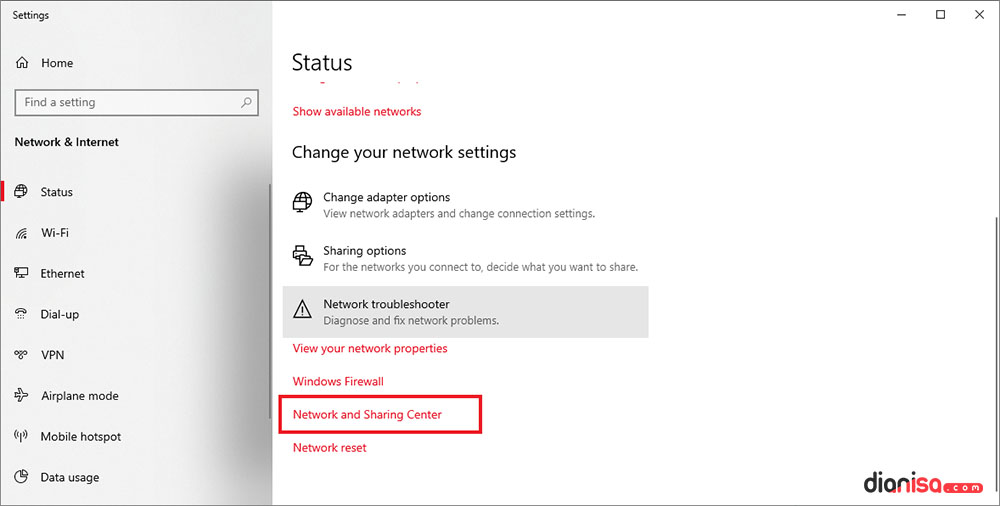Open Sharing options

pos(364,251)
